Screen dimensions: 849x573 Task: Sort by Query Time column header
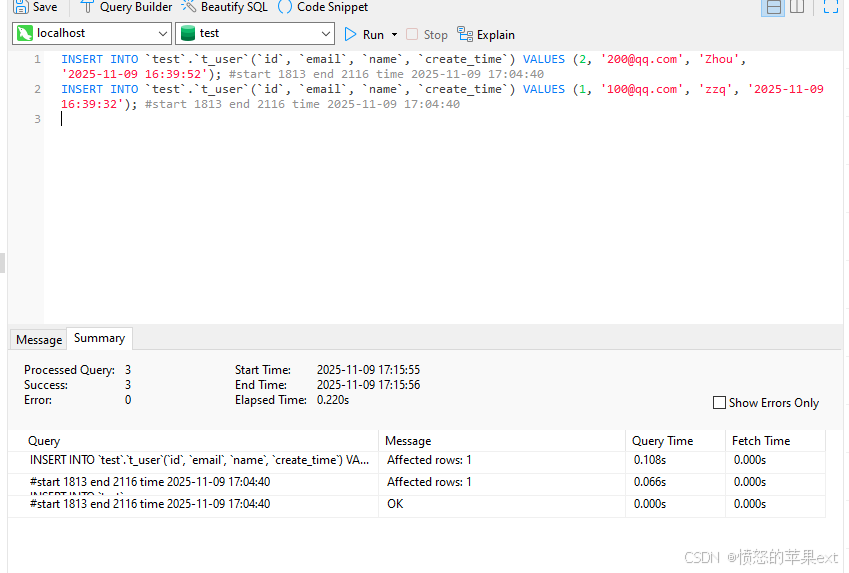[675, 441]
